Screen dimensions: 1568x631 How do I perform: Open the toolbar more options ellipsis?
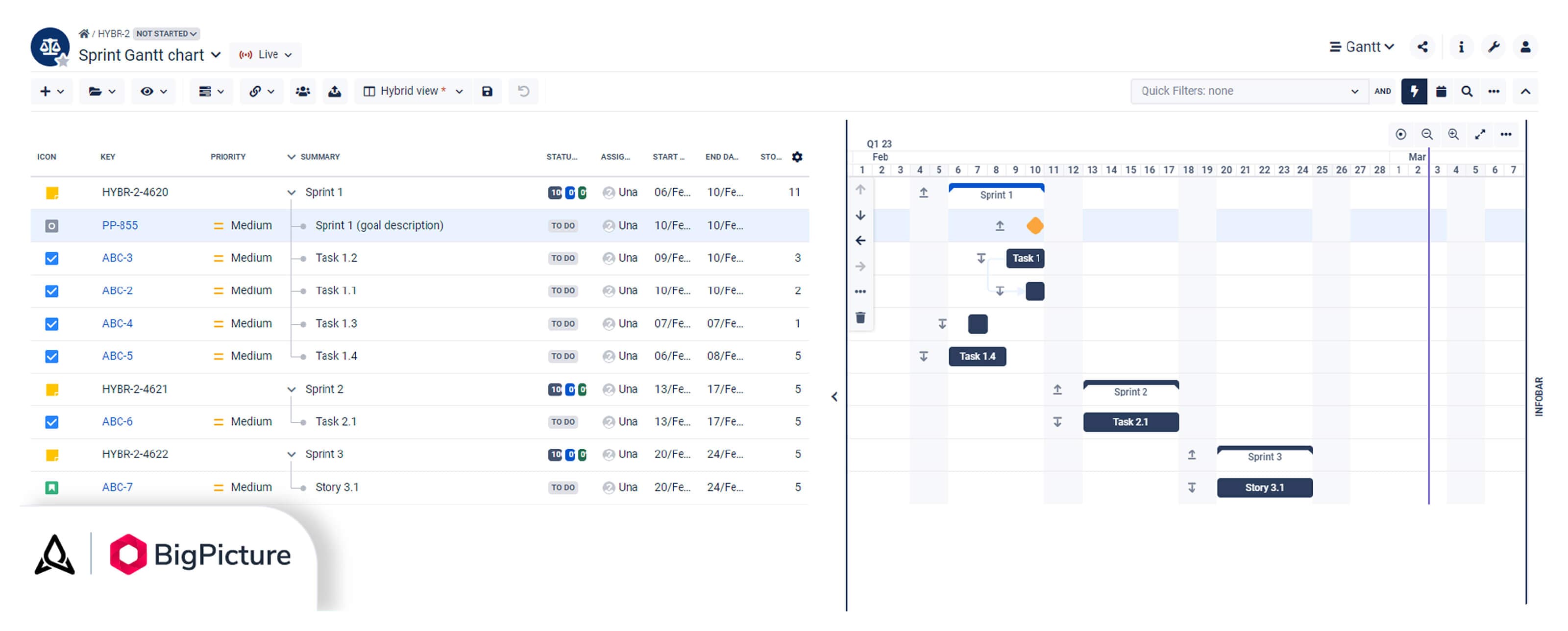[x=1494, y=91]
